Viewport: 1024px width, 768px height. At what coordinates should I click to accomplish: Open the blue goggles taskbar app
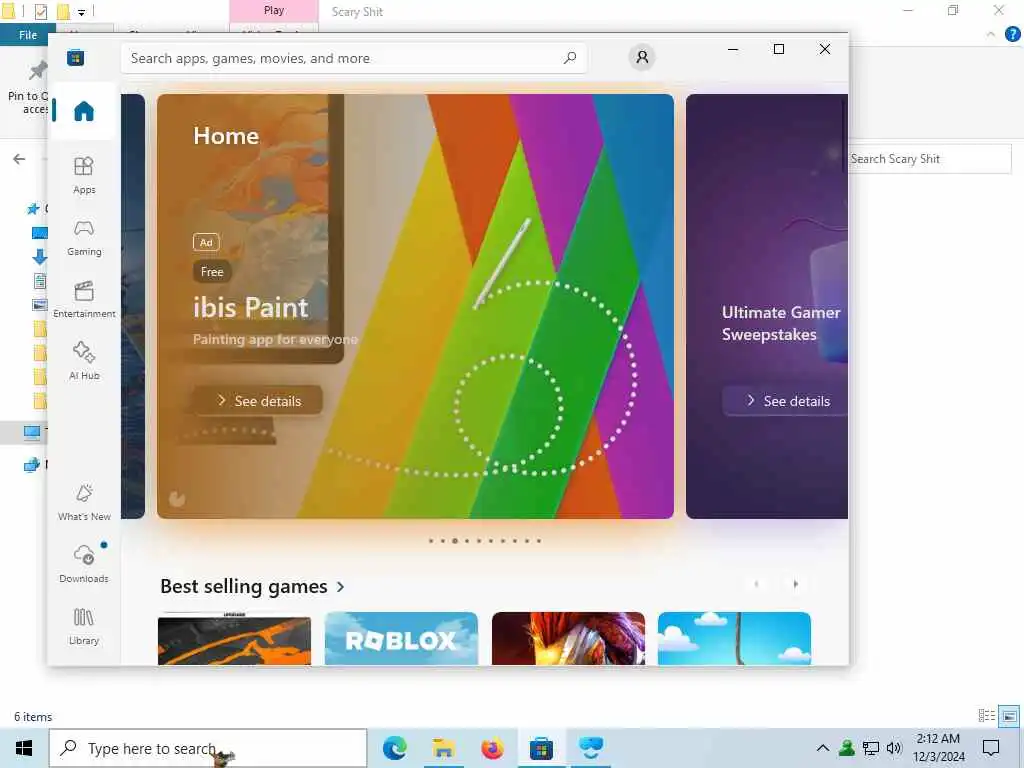pos(590,748)
